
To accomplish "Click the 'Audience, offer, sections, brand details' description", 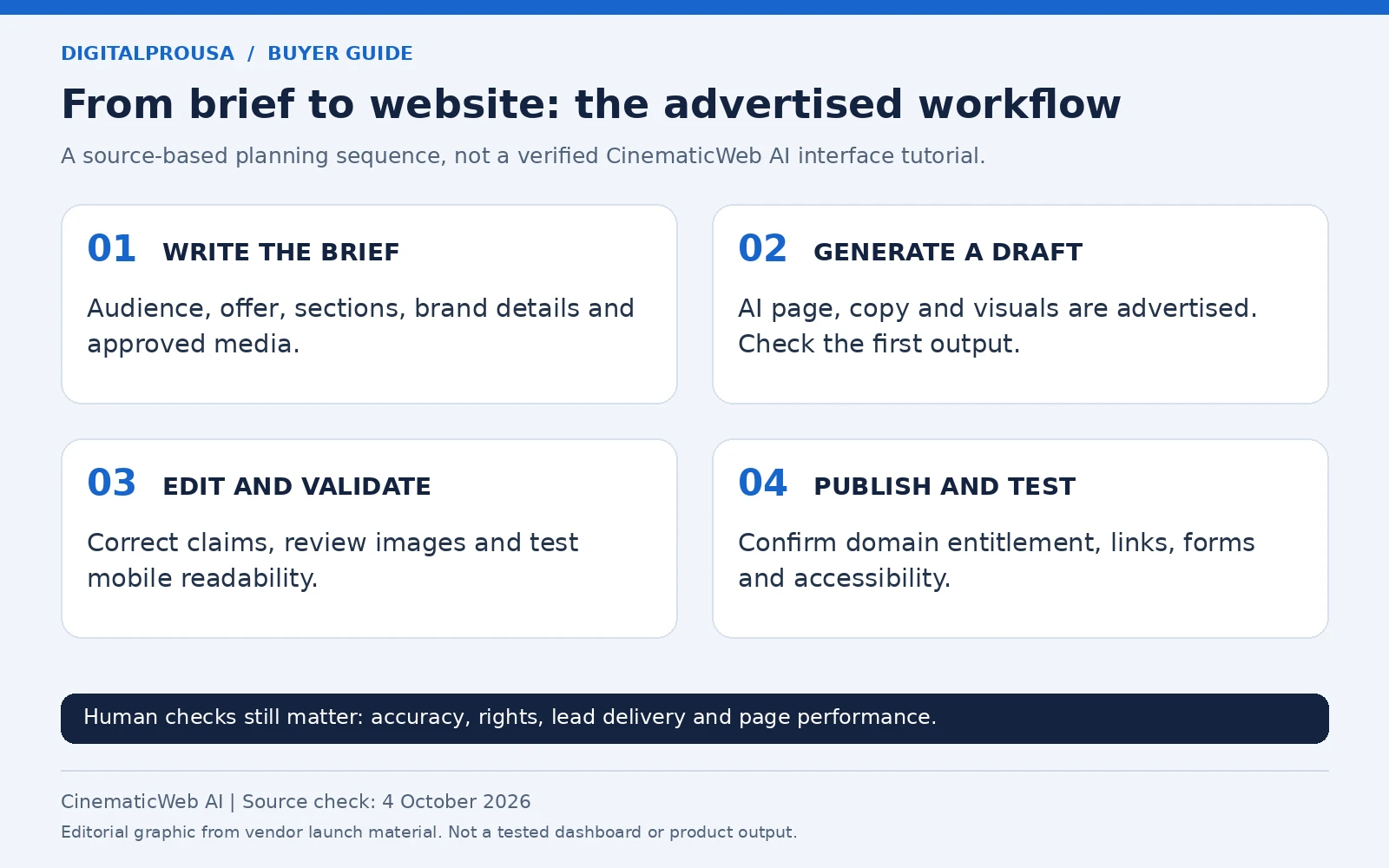I will pos(360,325).
